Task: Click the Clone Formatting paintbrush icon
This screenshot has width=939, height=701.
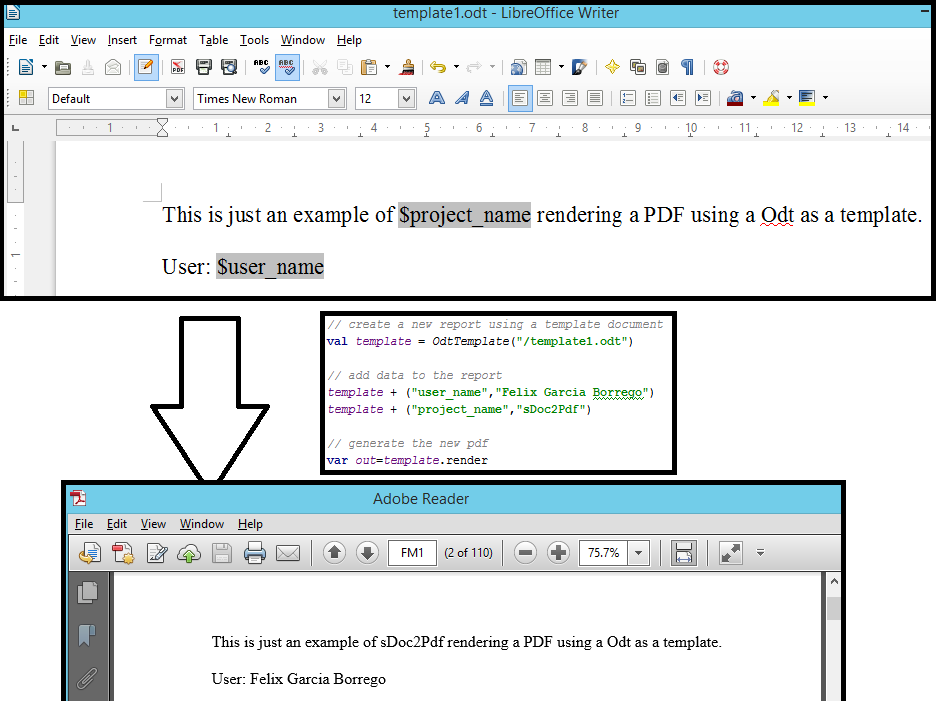Action: point(407,67)
